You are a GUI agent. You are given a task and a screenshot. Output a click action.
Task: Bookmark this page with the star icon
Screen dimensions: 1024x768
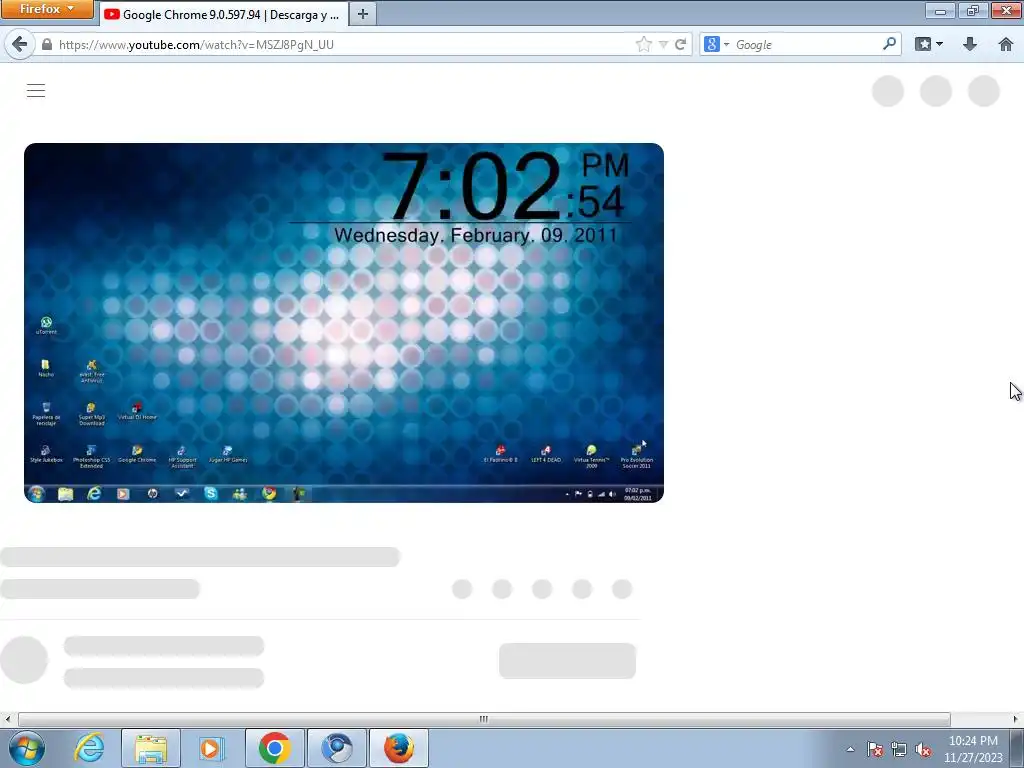pos(643,44)
